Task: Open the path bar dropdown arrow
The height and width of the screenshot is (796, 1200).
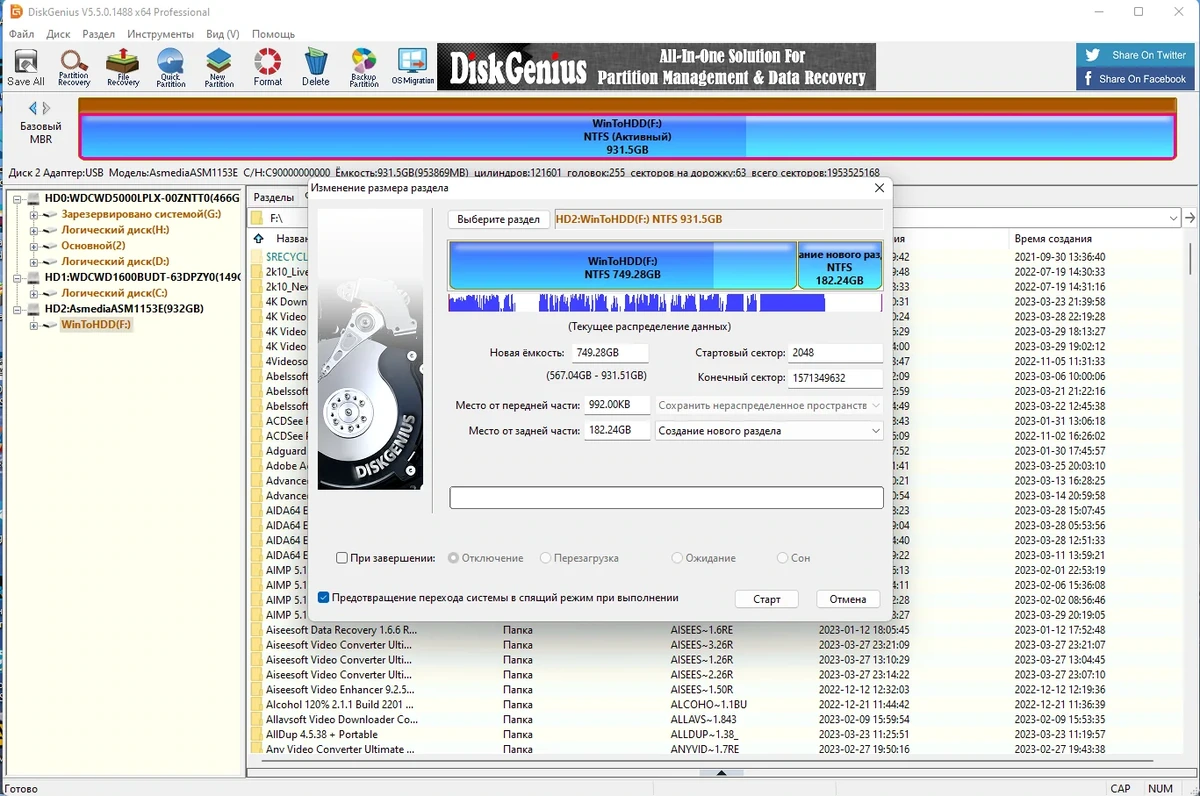Action: (1173, 218)
